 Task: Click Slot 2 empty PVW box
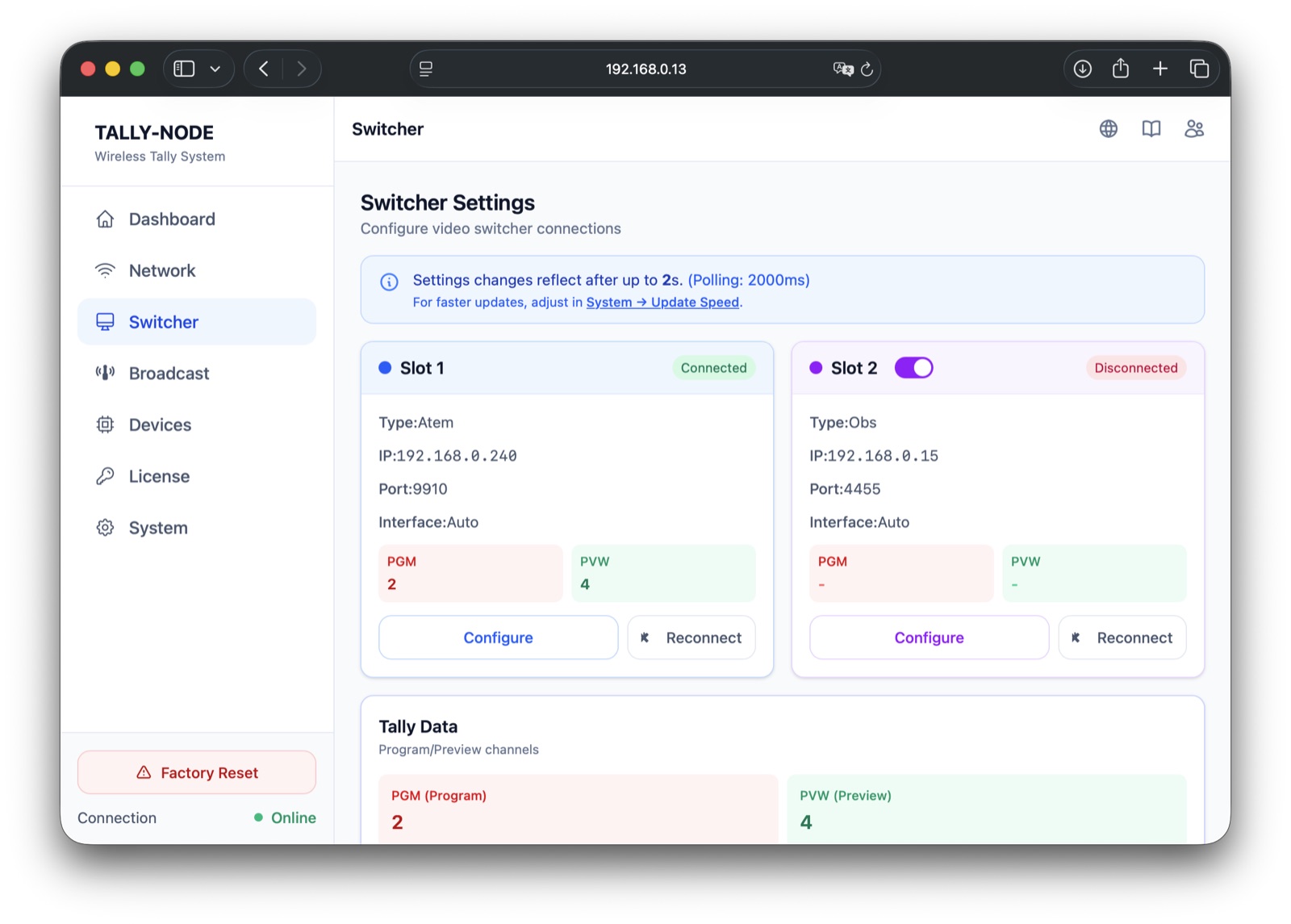tap(1095, 573)
